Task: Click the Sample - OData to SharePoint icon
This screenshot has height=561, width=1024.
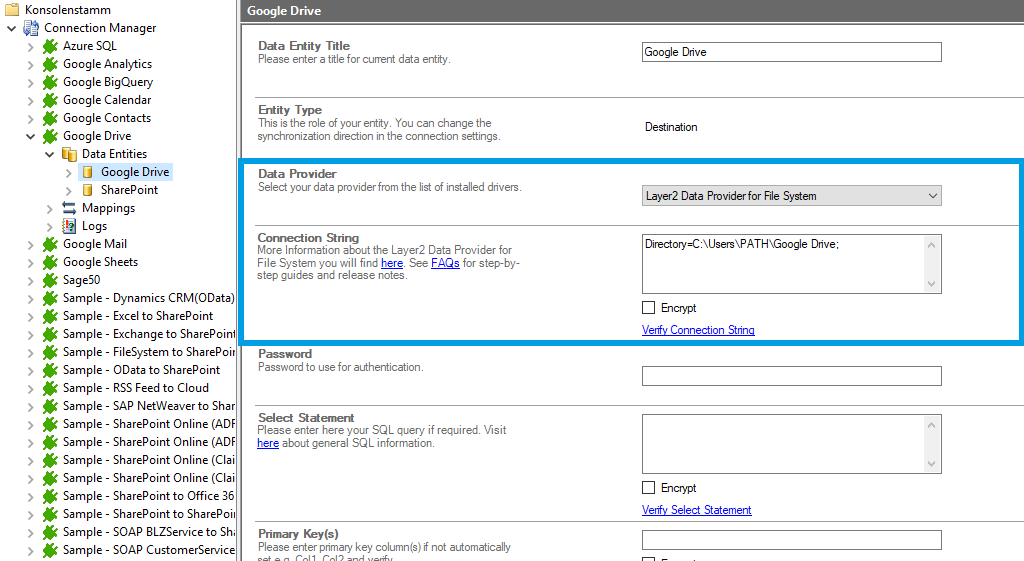Action: coord(50,370)
